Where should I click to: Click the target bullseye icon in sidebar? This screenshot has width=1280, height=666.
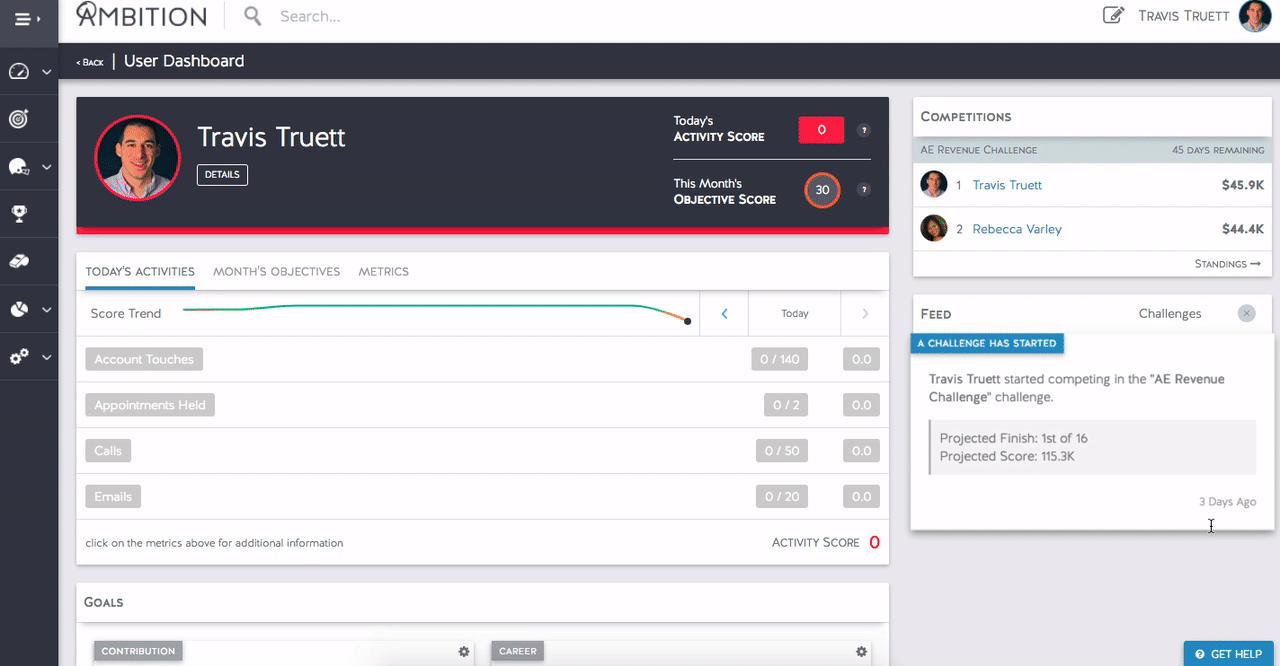point(19,119)
